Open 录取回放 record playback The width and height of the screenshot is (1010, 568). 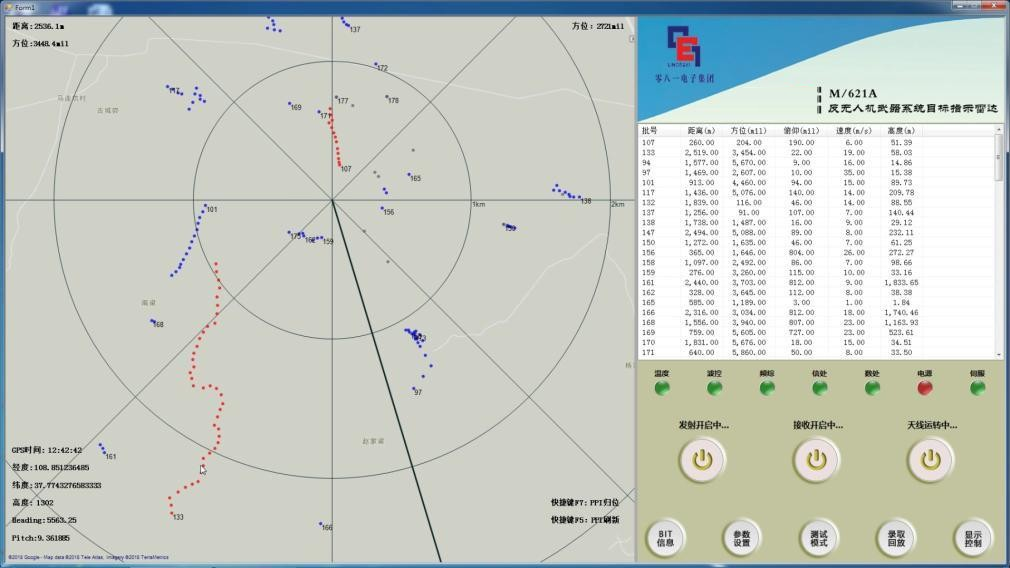896,538
